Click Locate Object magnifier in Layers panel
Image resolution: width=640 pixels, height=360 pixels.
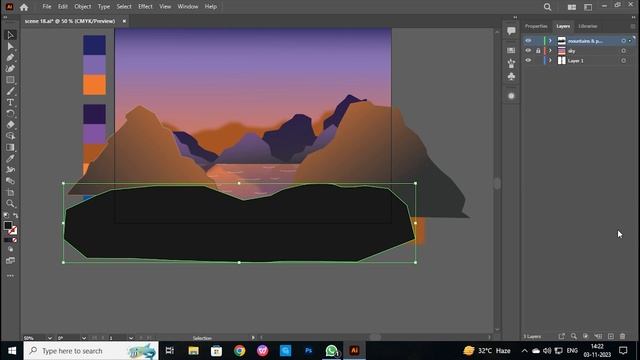(x=573, y=336)
